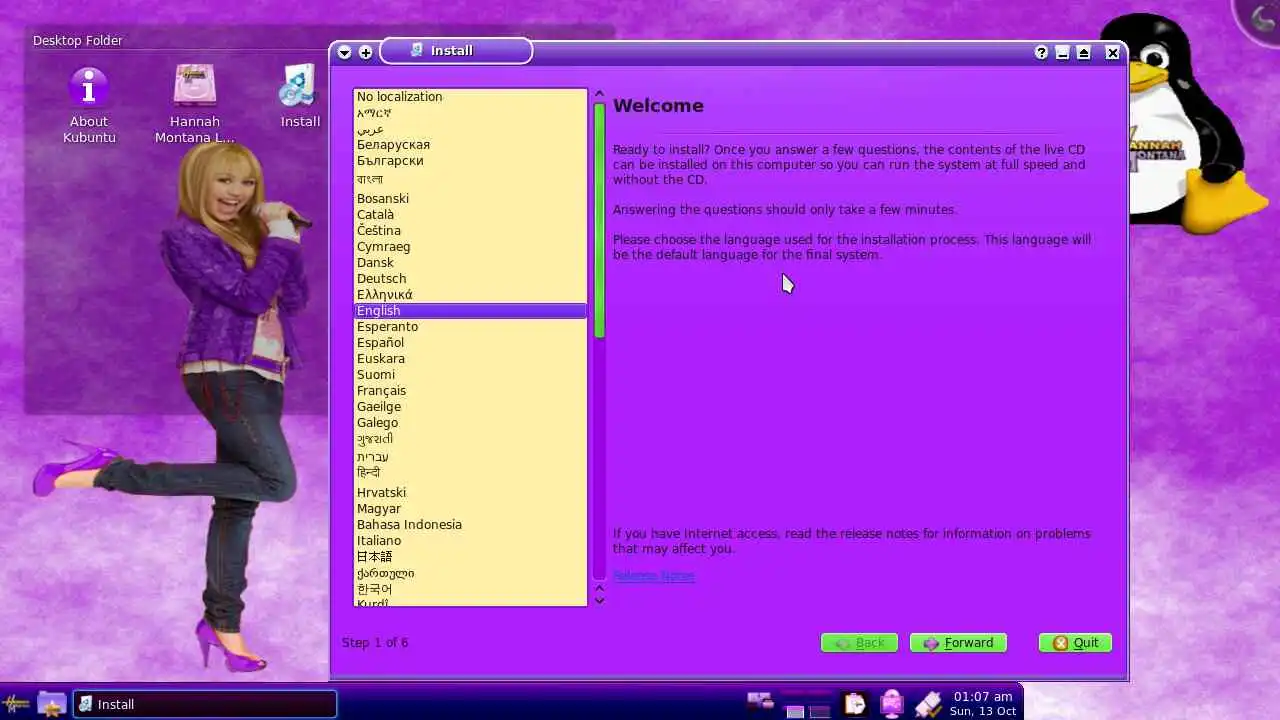Open the About Kubuntu desktop icon
This screenshot has width=1280, height=720.
[89, 103]
